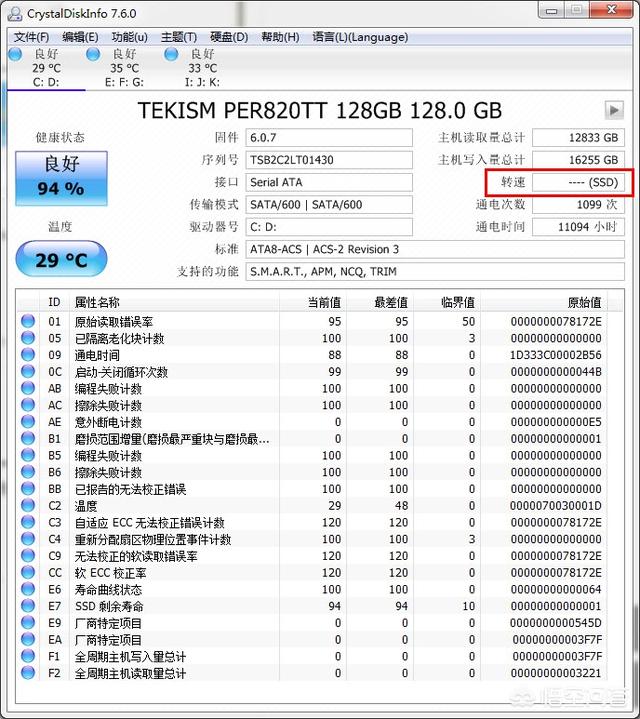Image resolution: width=640 pixels, height=719 pixels.
Task: Open the 文件(F) menu
Action: tap(31, 37)
